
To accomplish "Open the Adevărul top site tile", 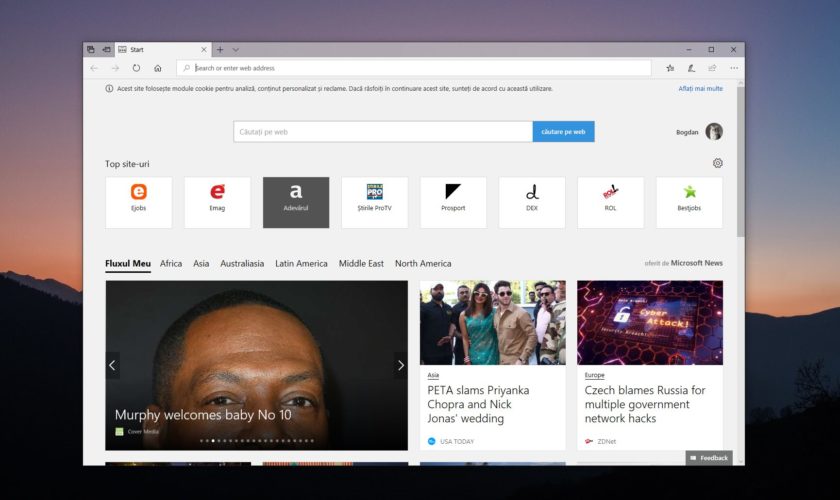I will (295, 202).
